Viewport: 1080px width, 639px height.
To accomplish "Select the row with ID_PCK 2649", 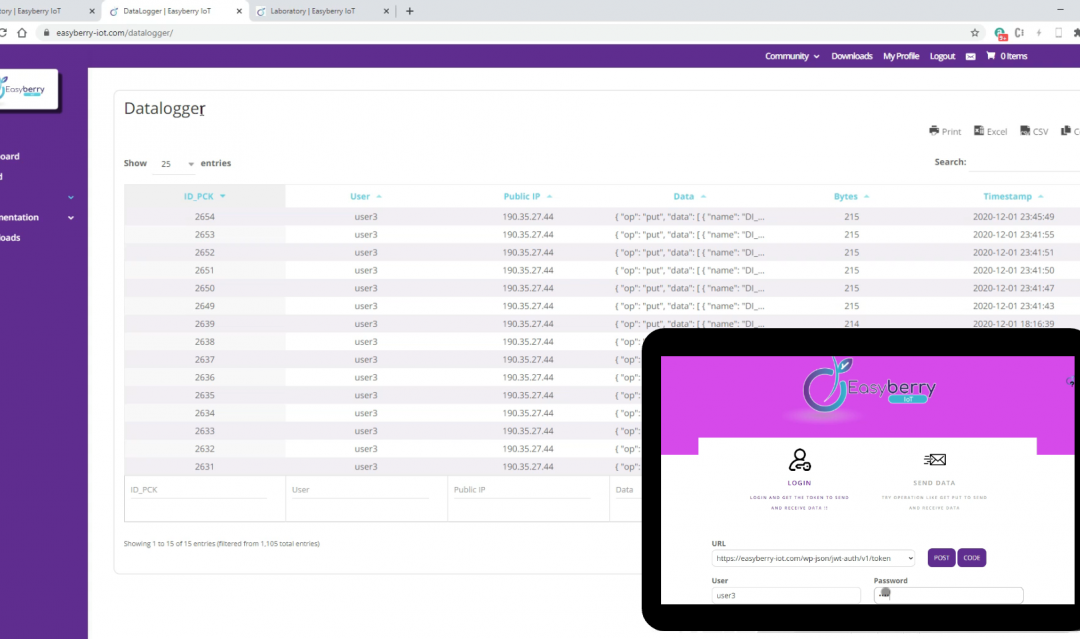I will point(602,306).
